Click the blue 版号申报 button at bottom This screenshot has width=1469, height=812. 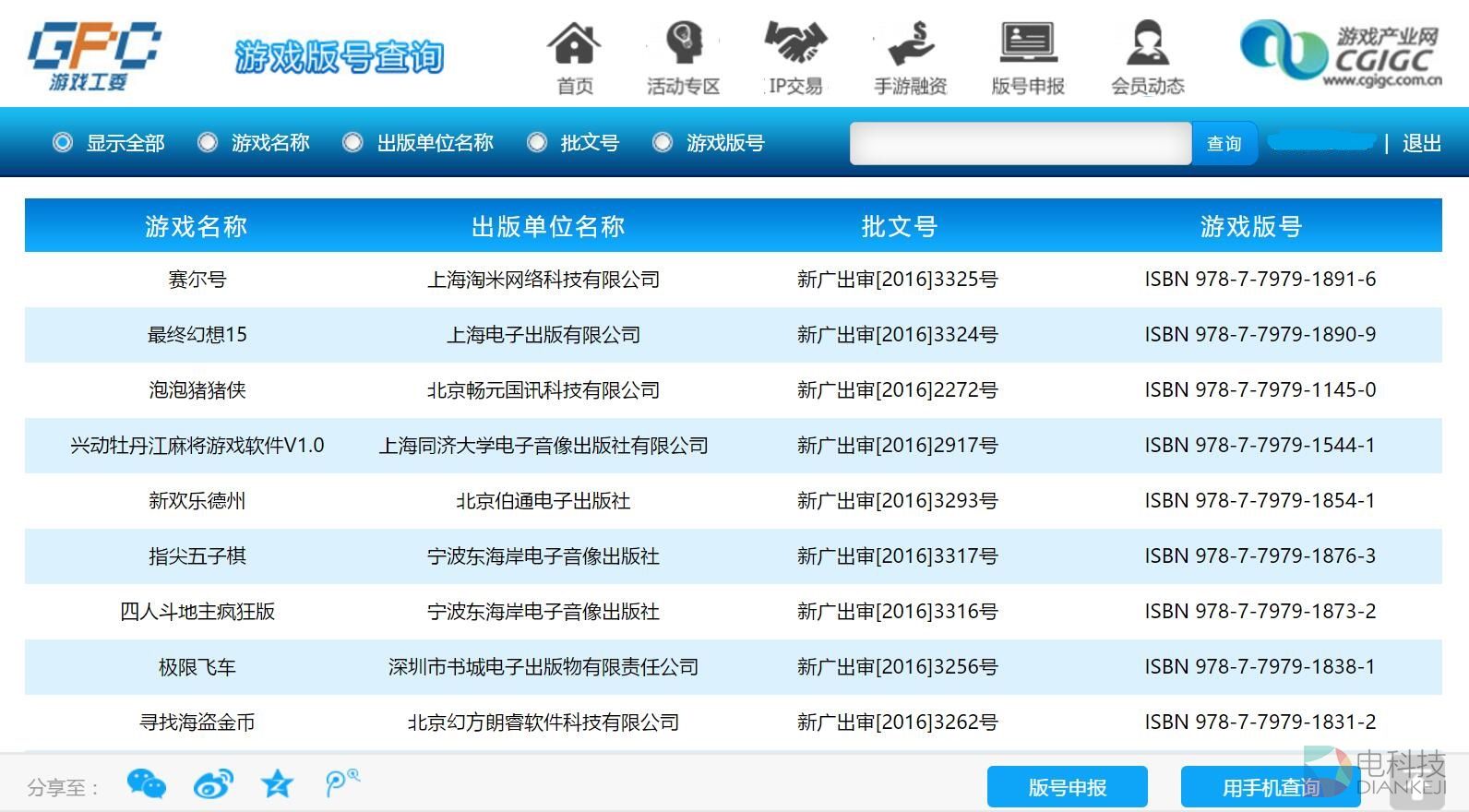point(1067,787)
